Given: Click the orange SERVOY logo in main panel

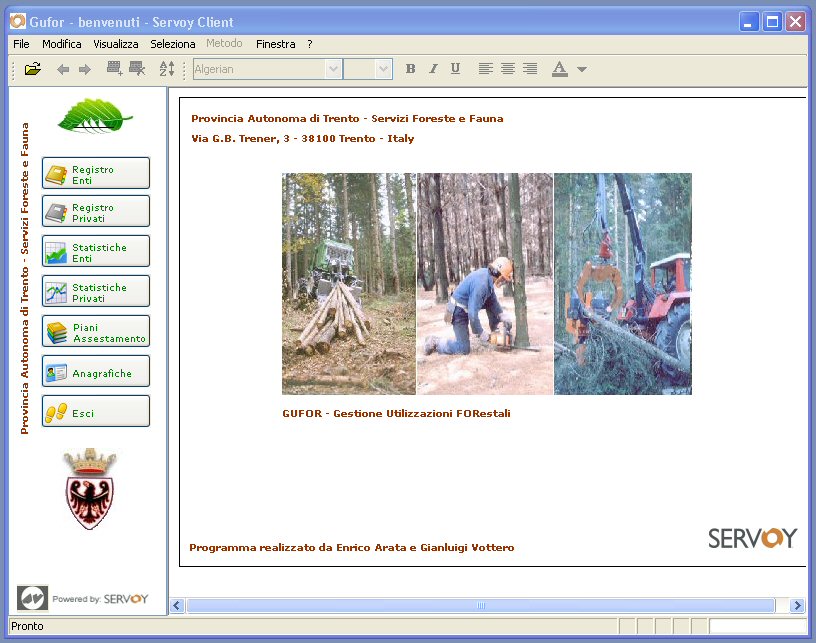Looking at the screenshot, I should pyautogui.click(x=753, y=538).
